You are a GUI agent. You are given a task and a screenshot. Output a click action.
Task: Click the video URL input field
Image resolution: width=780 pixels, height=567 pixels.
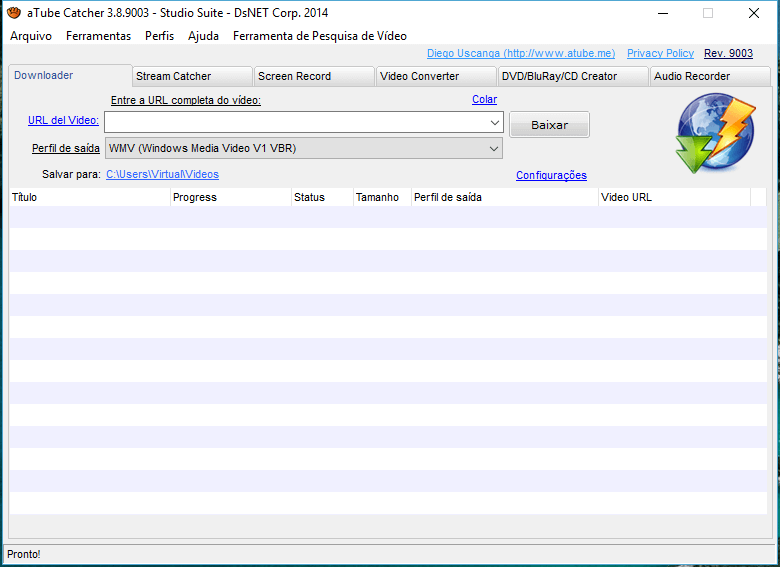(296, 122)
